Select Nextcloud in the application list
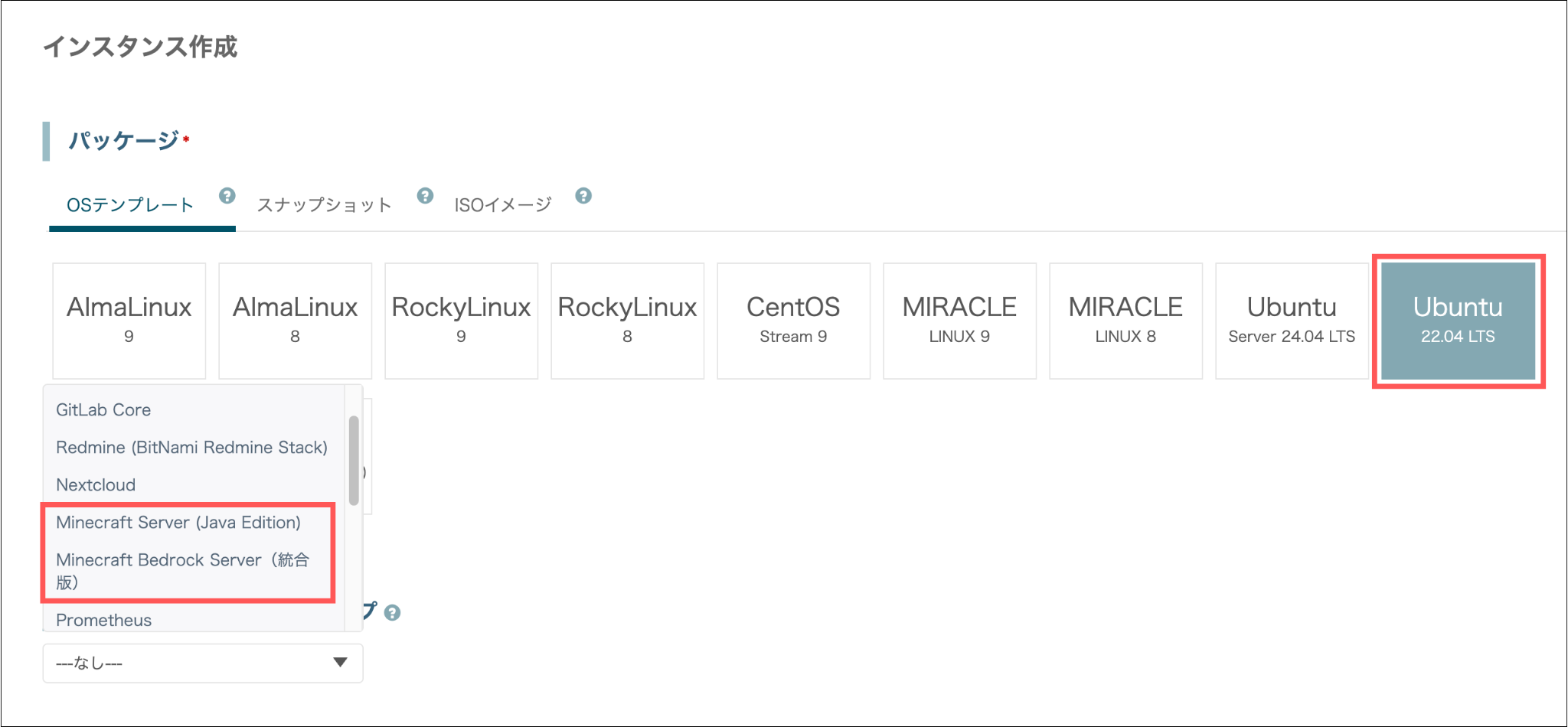Viewport: 1568px width, 727px height. tap(96, 485)
